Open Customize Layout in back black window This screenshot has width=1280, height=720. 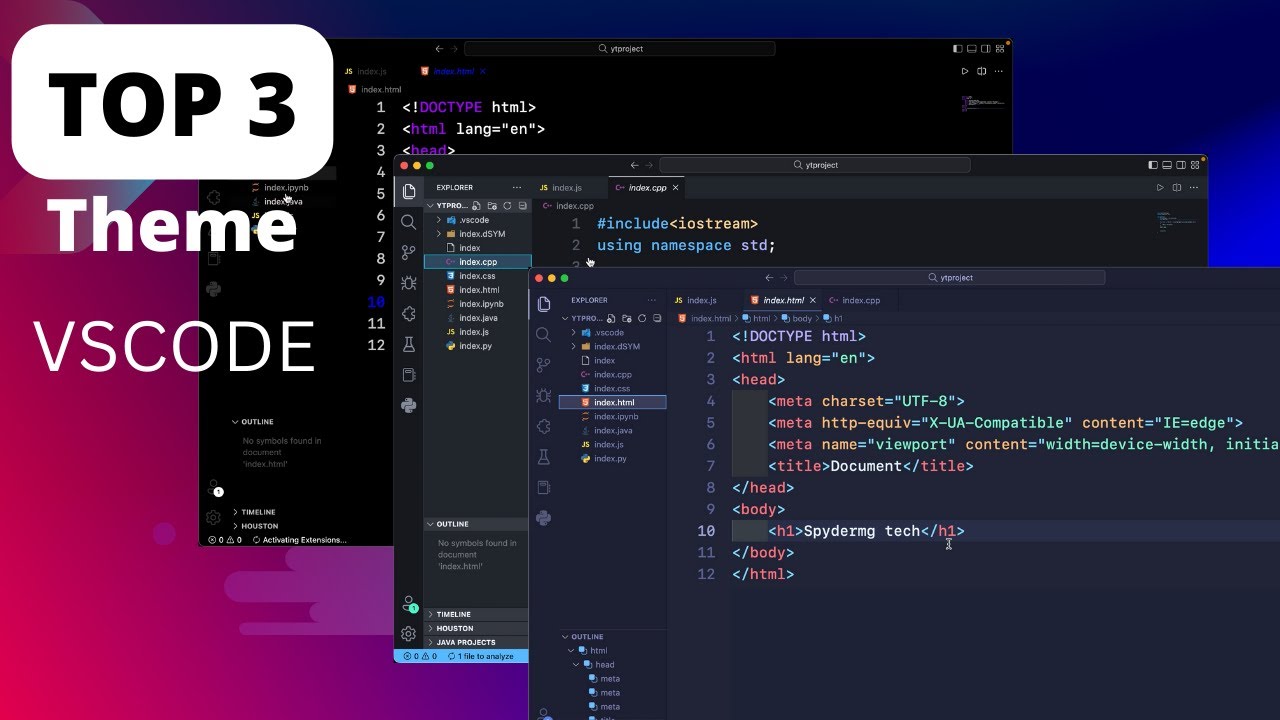point(999,48)
